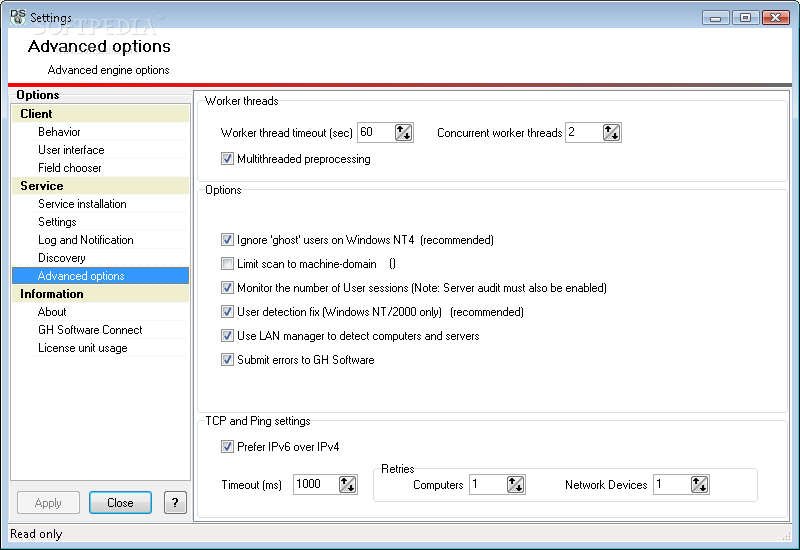Click the Advanced engine options subtitle
Viewport: 800px width, 550px height.
tap(109, 70)
